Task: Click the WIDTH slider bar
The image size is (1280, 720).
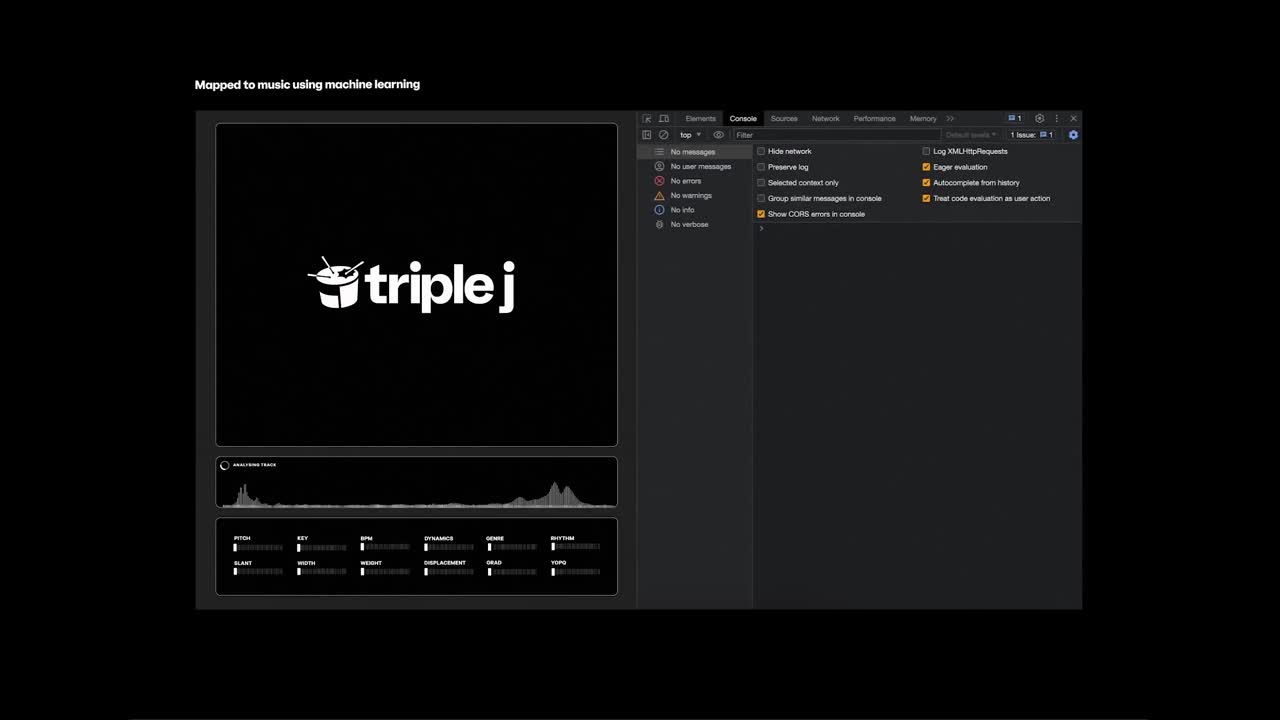Action: point(322,572)
